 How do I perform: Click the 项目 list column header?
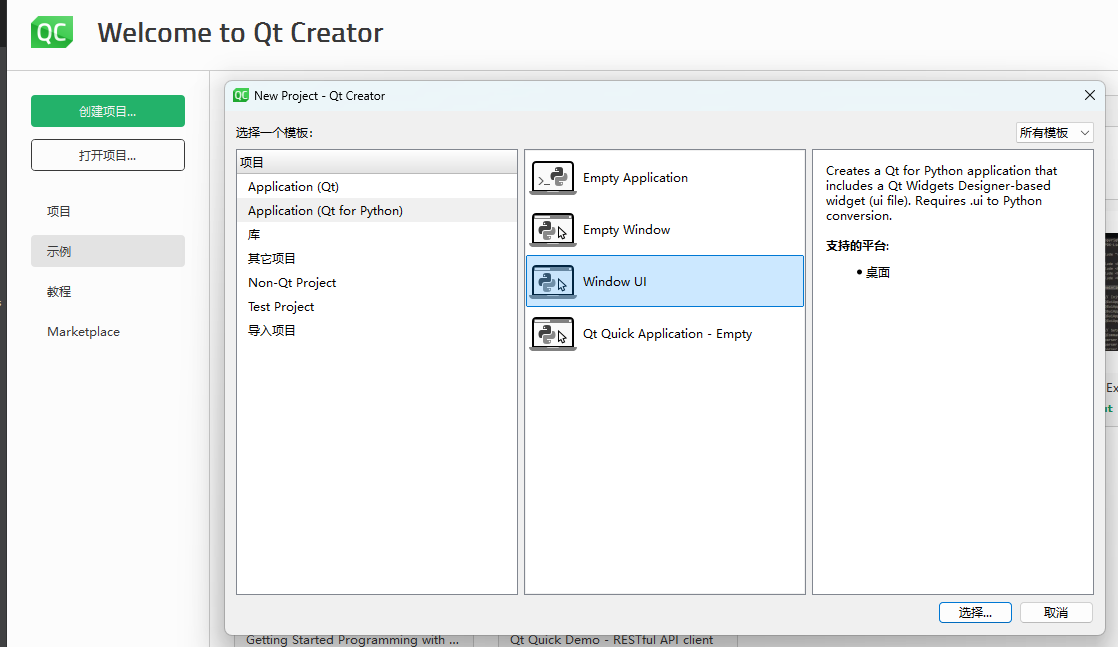click(x=376, y=162)
